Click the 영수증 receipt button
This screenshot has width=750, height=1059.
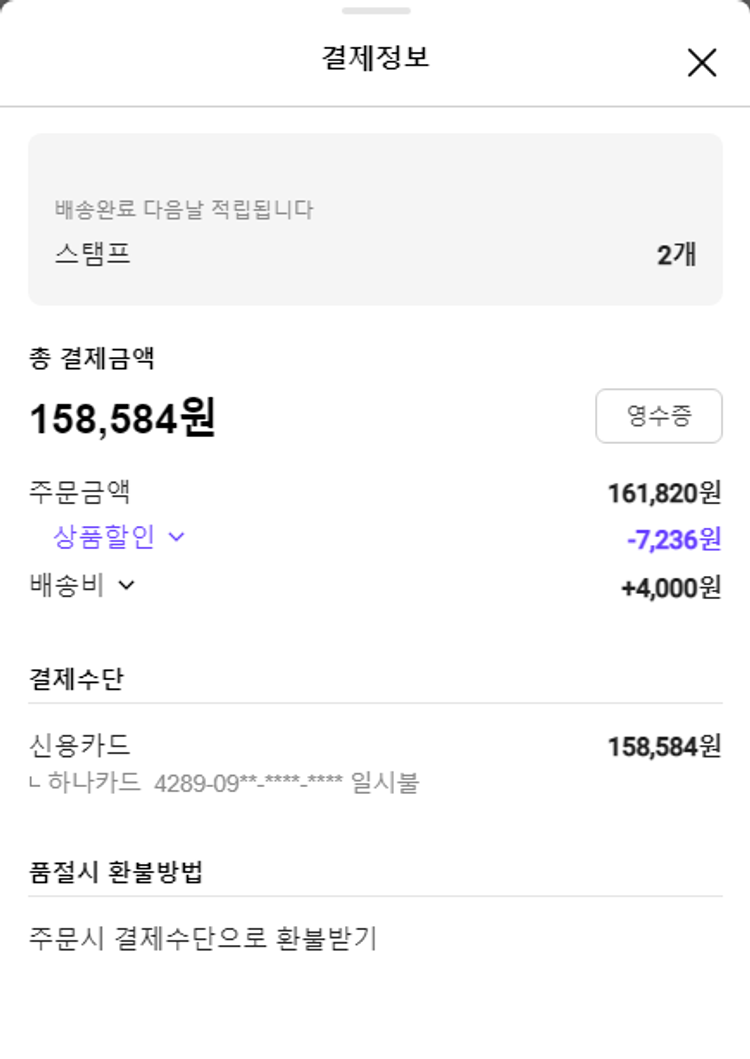pos(658,416)
